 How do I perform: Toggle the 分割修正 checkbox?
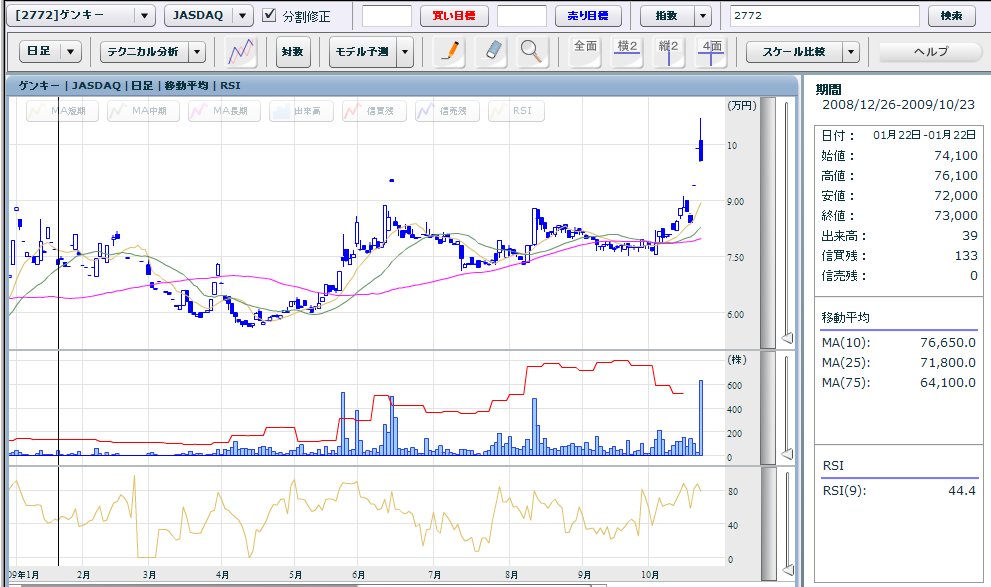269,16
